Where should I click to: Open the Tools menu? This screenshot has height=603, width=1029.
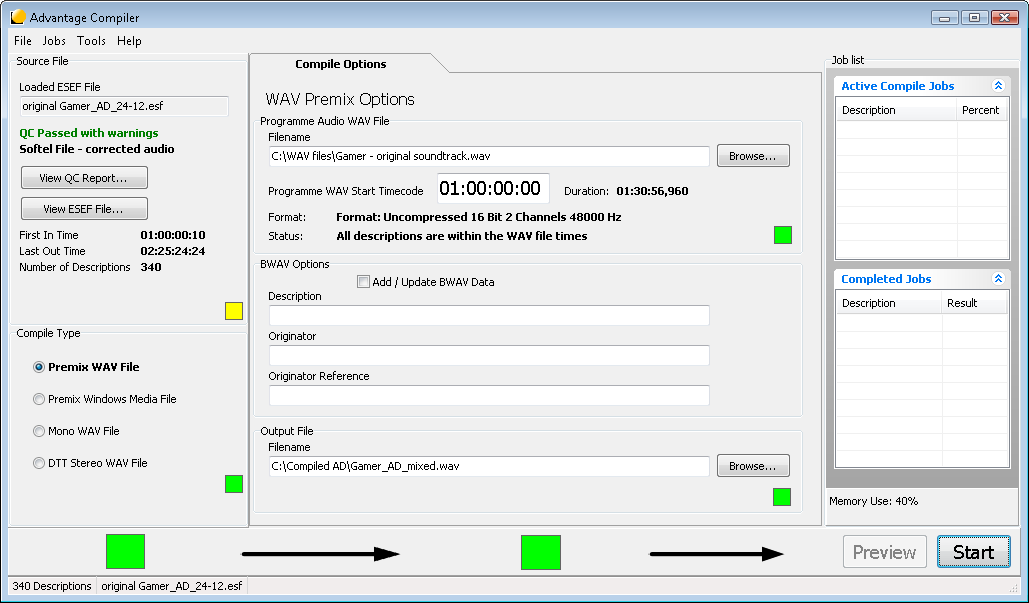click(91, 41)
